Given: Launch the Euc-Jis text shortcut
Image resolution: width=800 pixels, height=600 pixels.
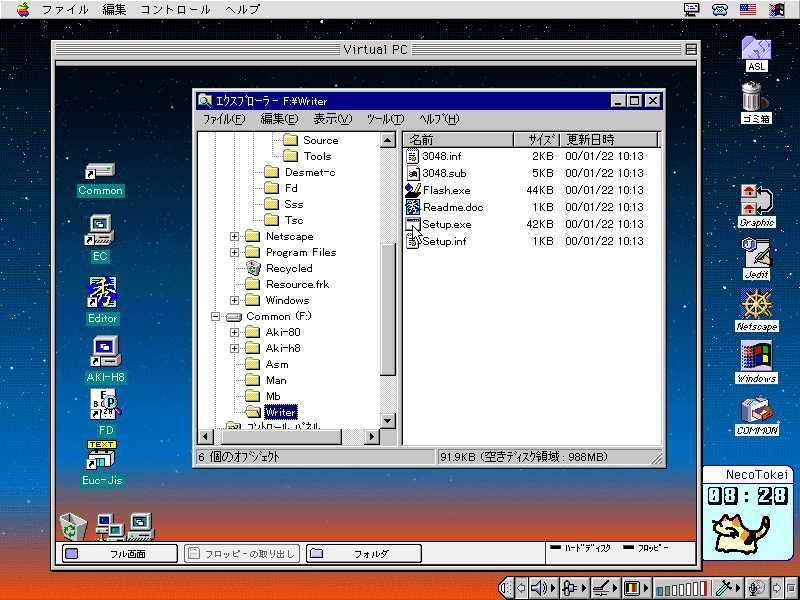Looking at the screenshot, I should (101, 455).
